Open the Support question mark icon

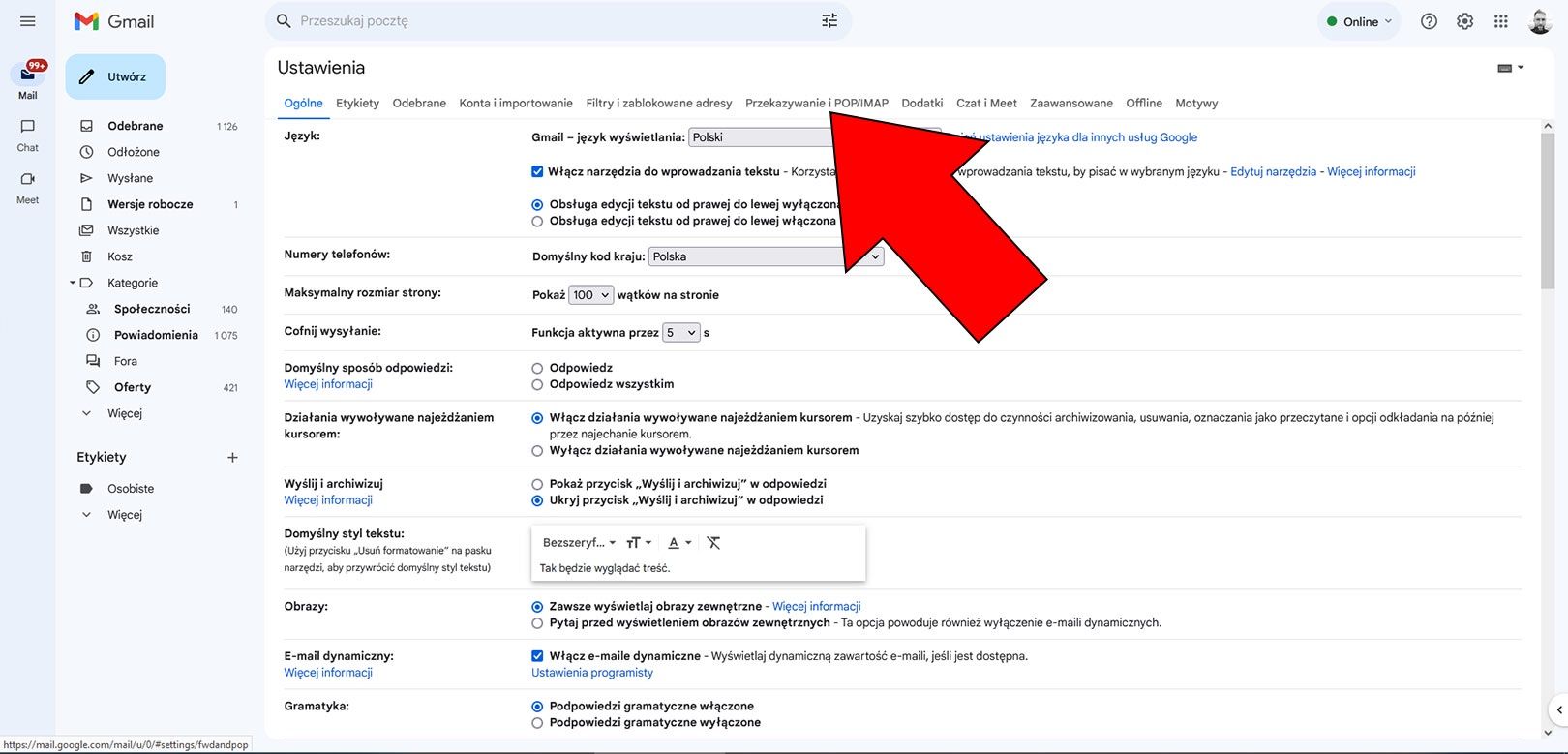tap(1429, 21)
